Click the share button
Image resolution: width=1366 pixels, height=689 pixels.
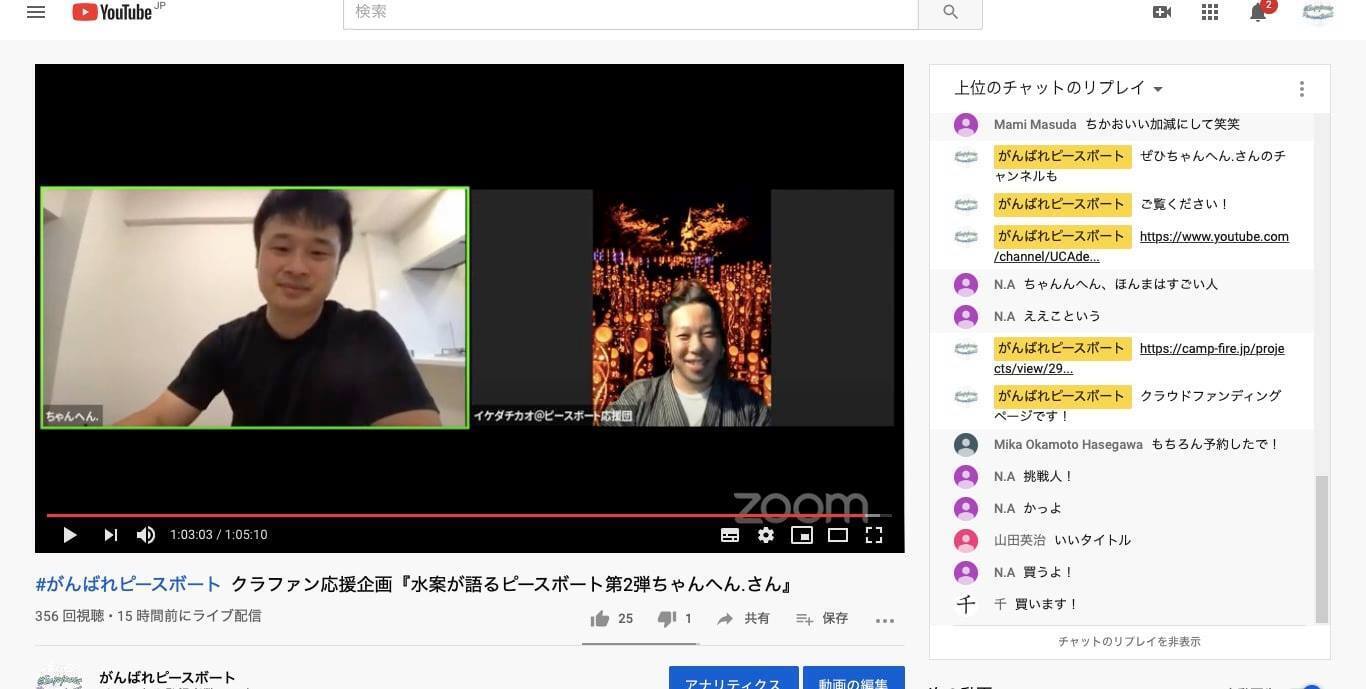[x=743, y=619]
